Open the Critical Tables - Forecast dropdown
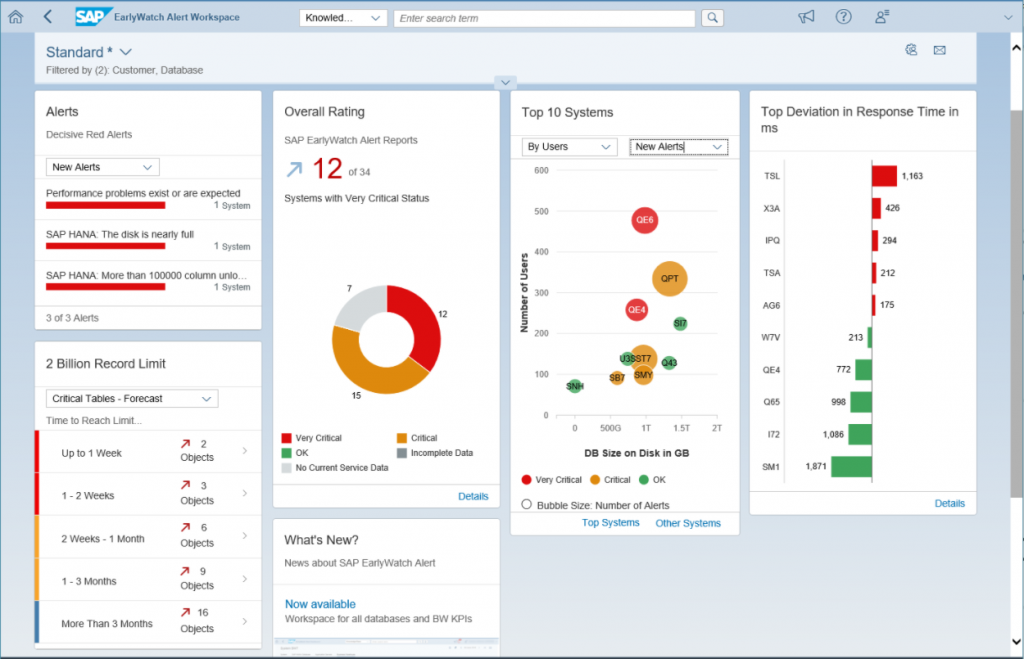 point(131,398)
